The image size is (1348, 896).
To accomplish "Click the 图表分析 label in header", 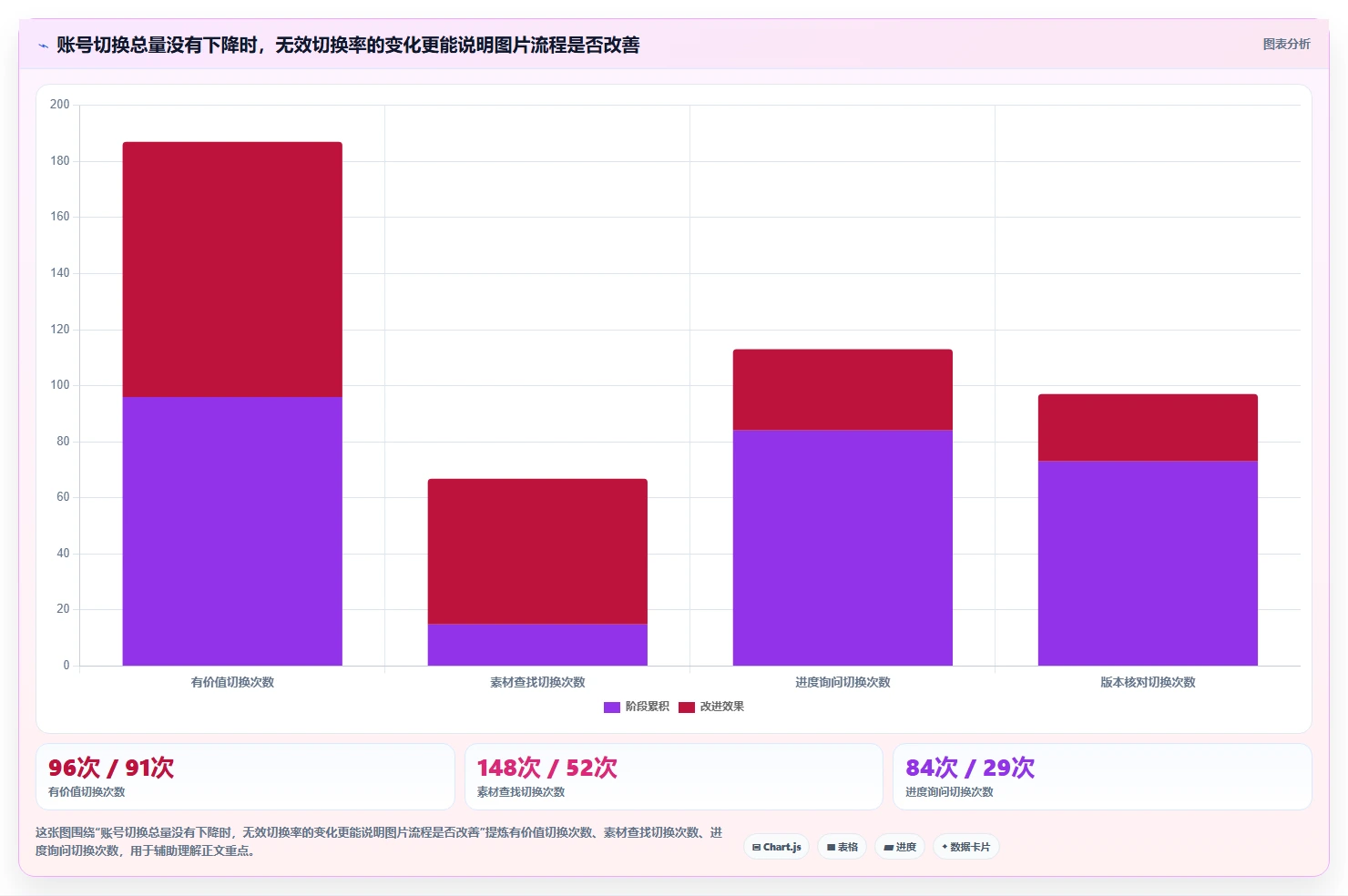I will [x=1286, y=44].
